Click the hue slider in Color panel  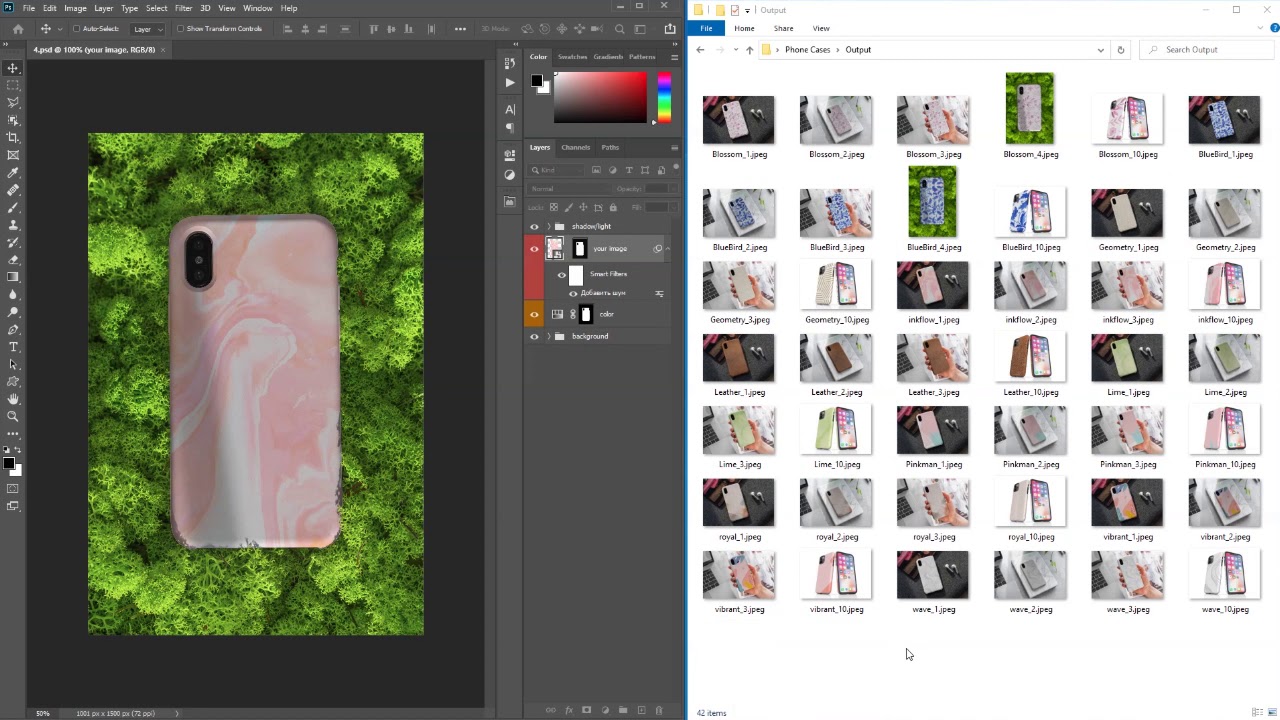pyautogui.click(x=664, y=97)
